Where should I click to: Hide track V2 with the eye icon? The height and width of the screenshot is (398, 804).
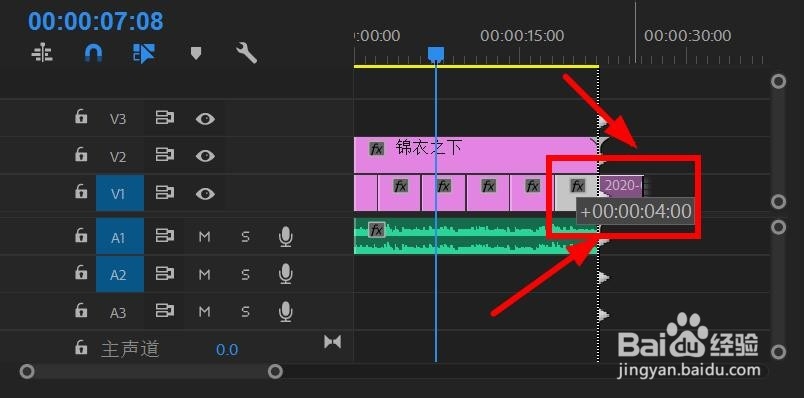click(205, 156)
